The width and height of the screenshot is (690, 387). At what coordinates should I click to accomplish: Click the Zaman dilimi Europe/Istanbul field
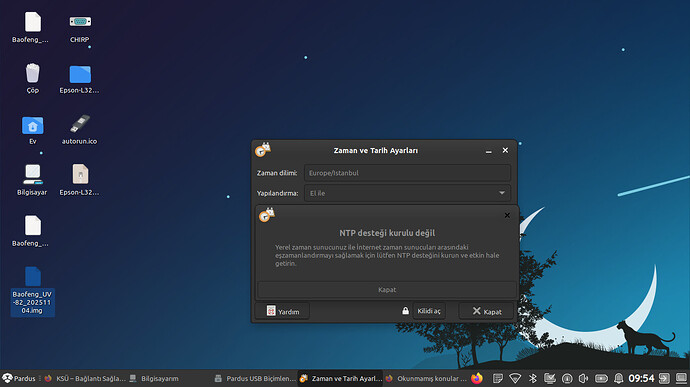click(x=407, y=173)
